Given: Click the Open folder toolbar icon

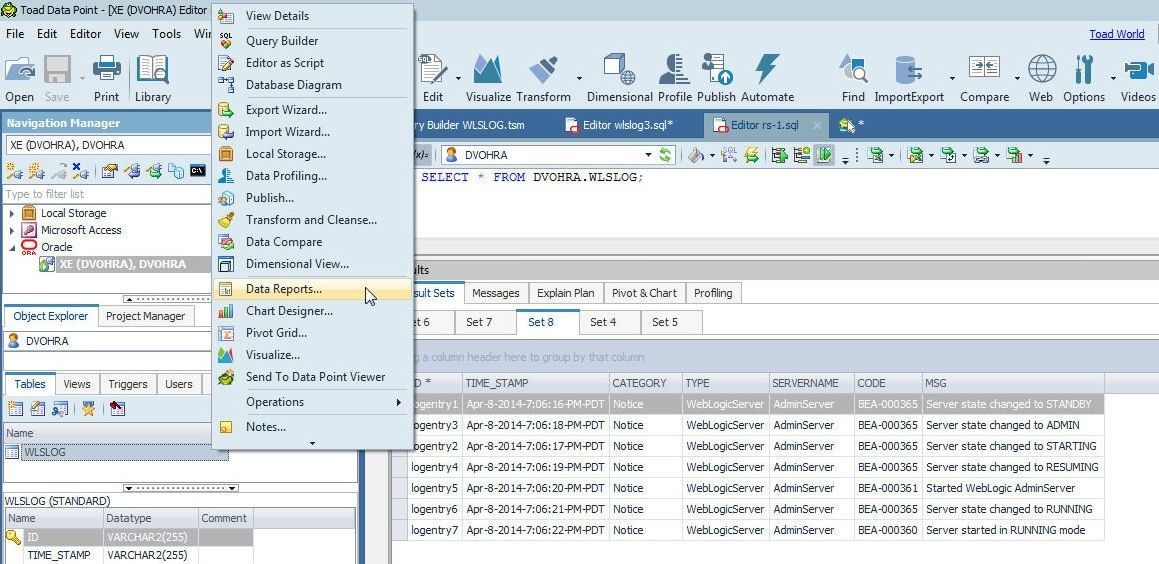Looking at the screenshot, I should pos(20,70).
